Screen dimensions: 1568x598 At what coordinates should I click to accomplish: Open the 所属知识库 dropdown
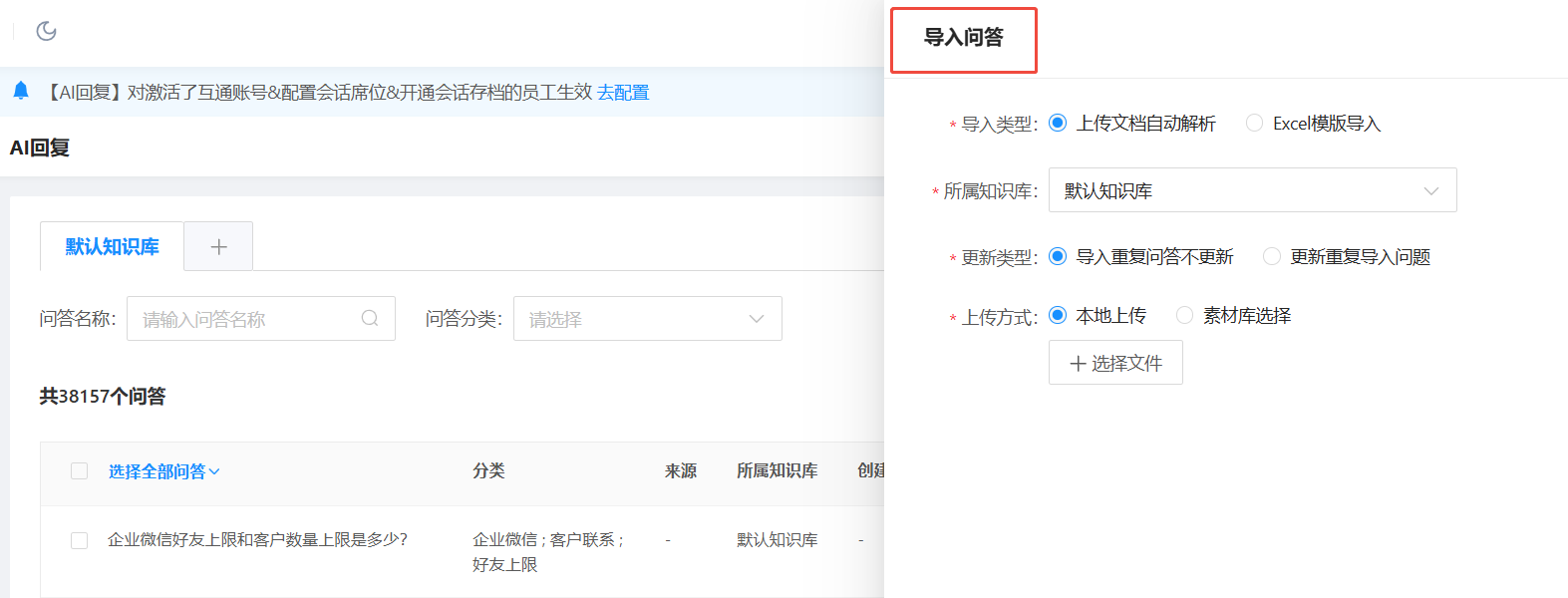(1252, 190)
